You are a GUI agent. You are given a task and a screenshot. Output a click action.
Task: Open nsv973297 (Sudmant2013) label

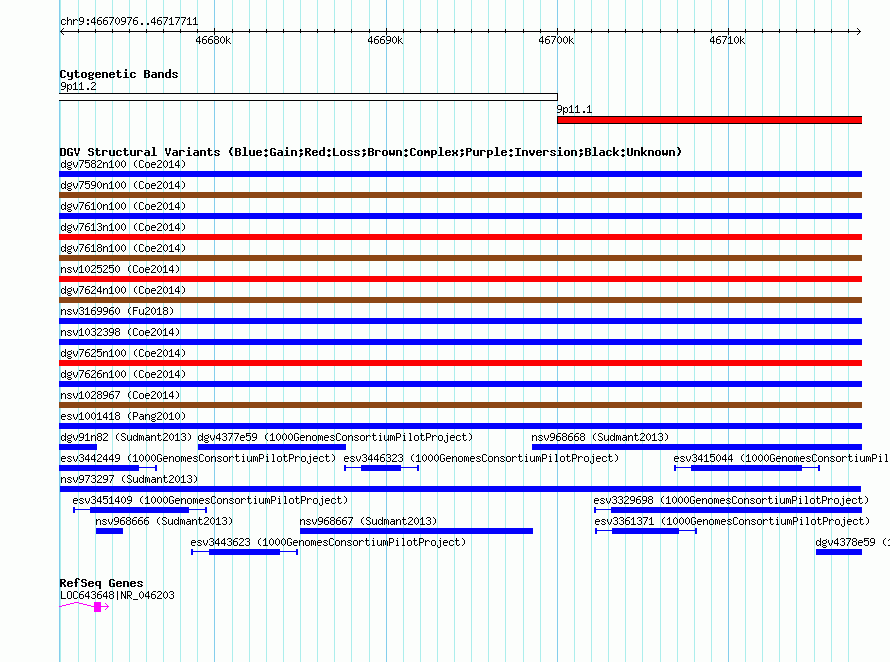(129, 479)
